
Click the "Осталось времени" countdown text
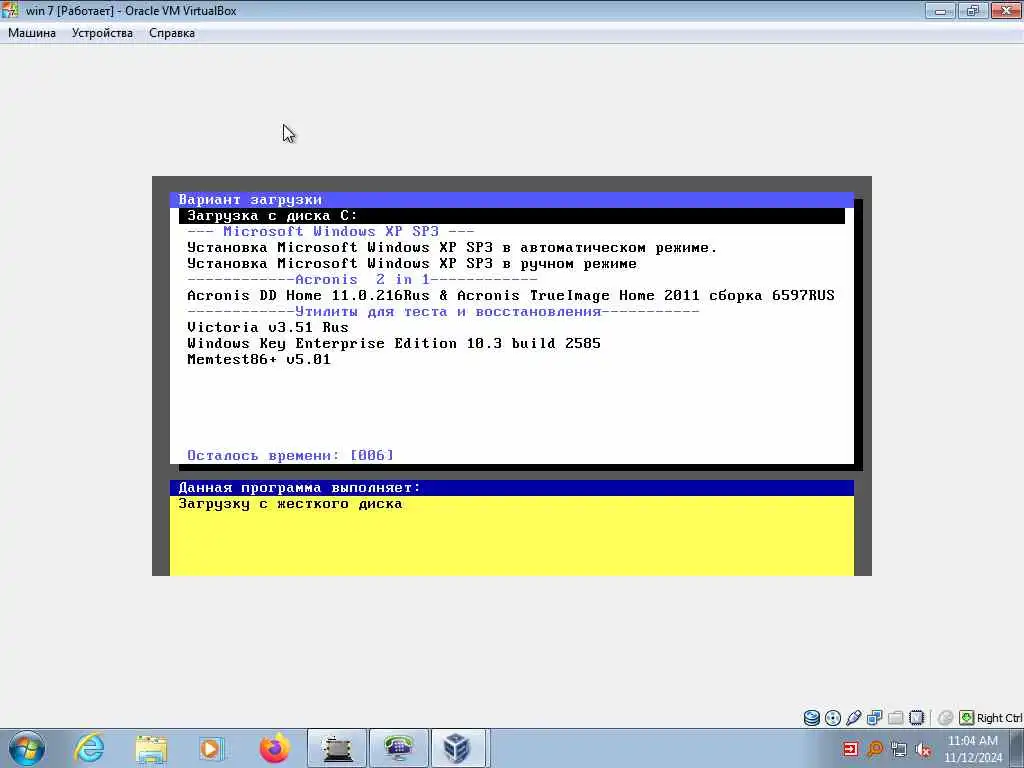pyautogui.click(x=291, y=455)
